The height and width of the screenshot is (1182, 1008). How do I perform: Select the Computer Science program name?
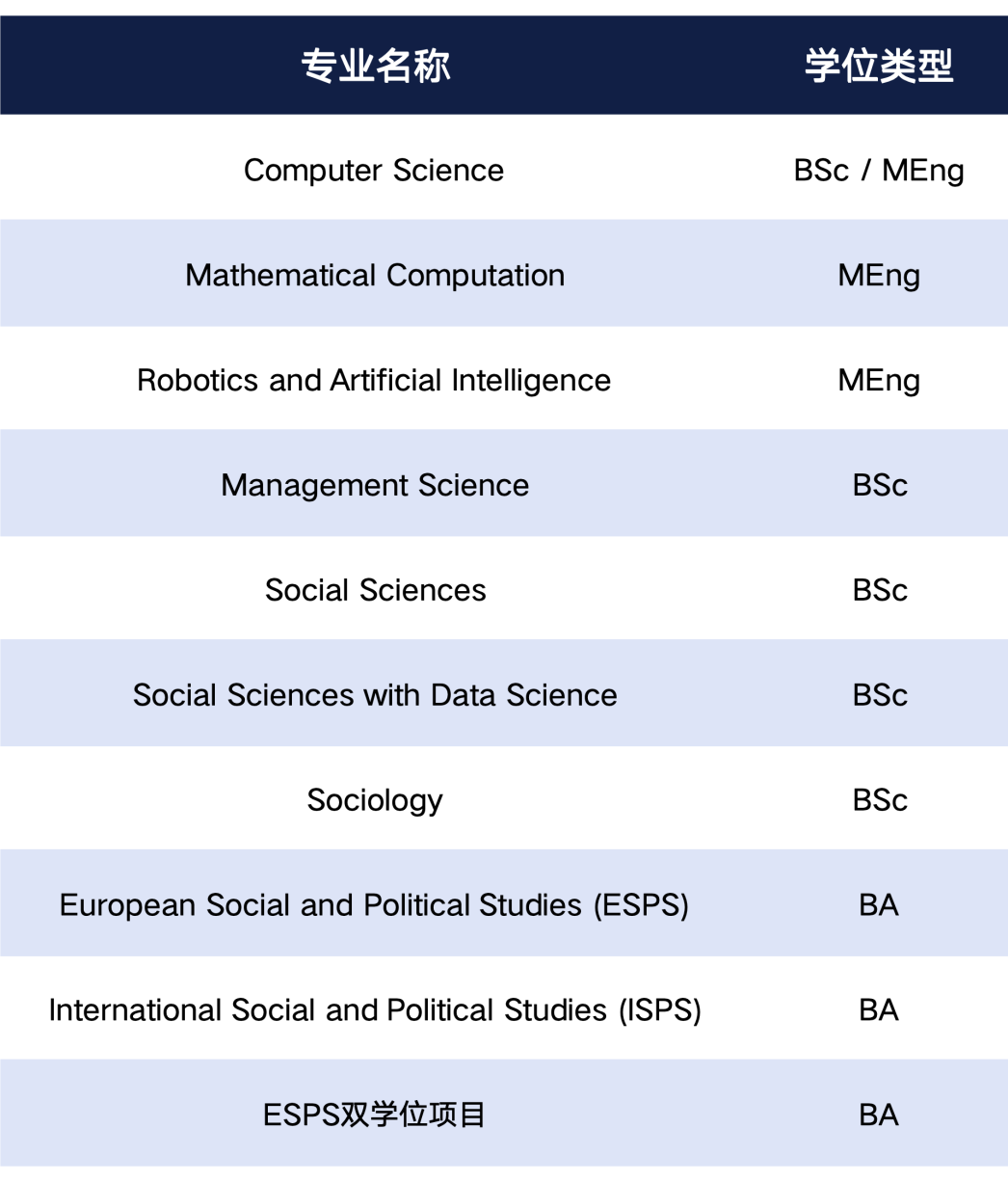tap(374, 170)
